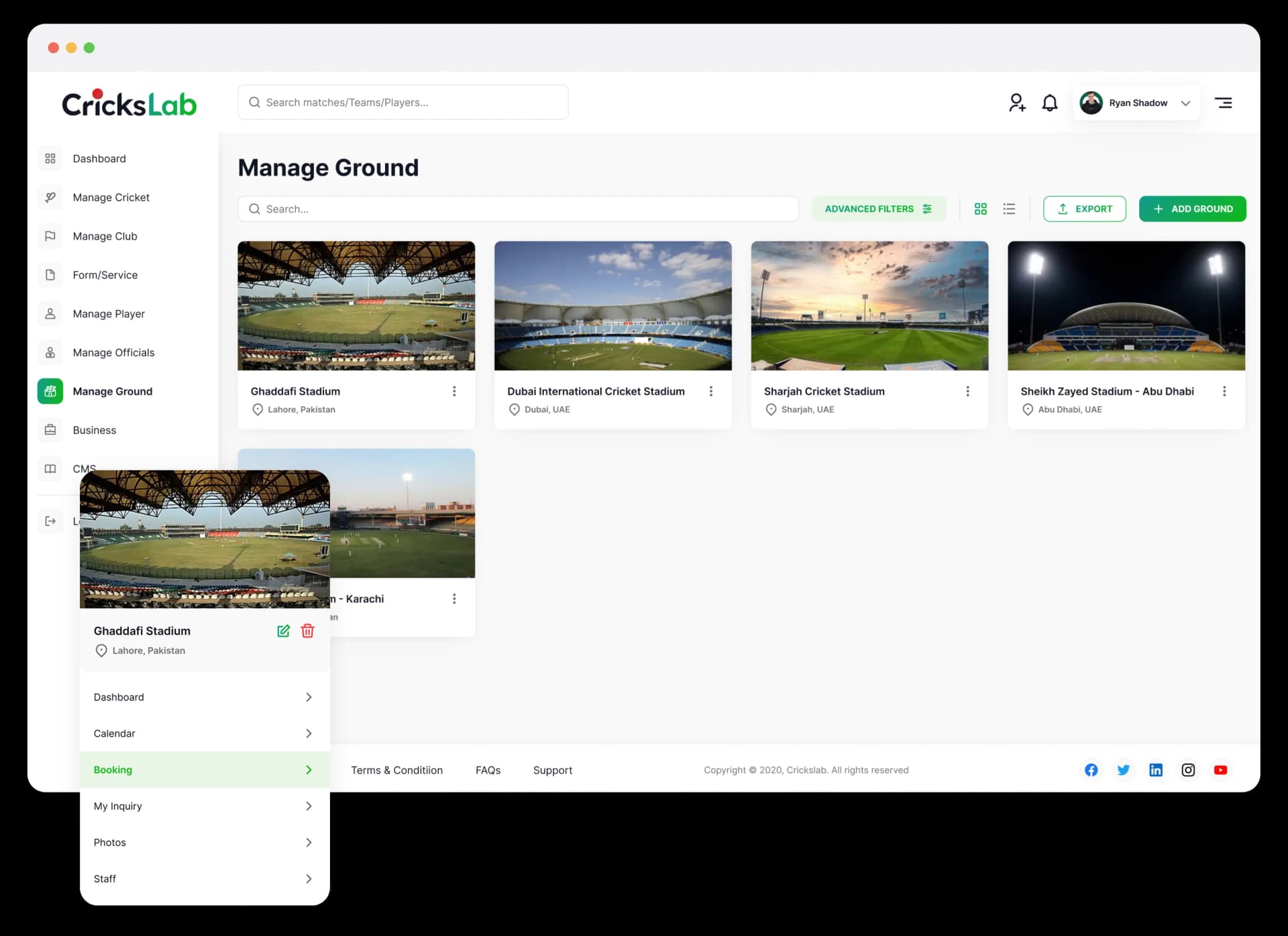This screenshot has height=936, width=1288.
Task: Click the Form/Service document icon
Action: tap(50, 275)
